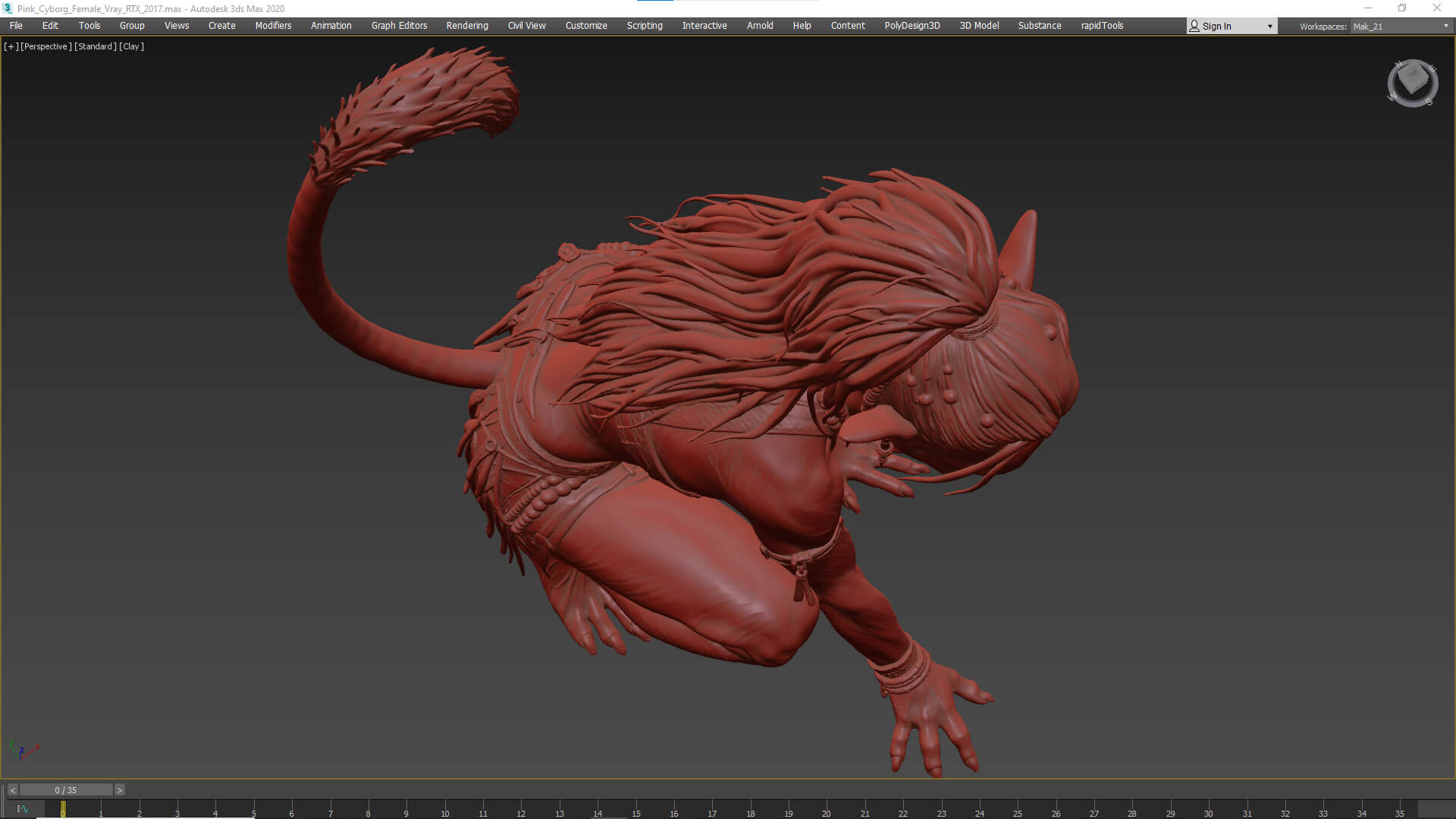Screen dimensions: 1456x819
Task: Open the [Standard] viewport shading menu
Action: (96, 46)
